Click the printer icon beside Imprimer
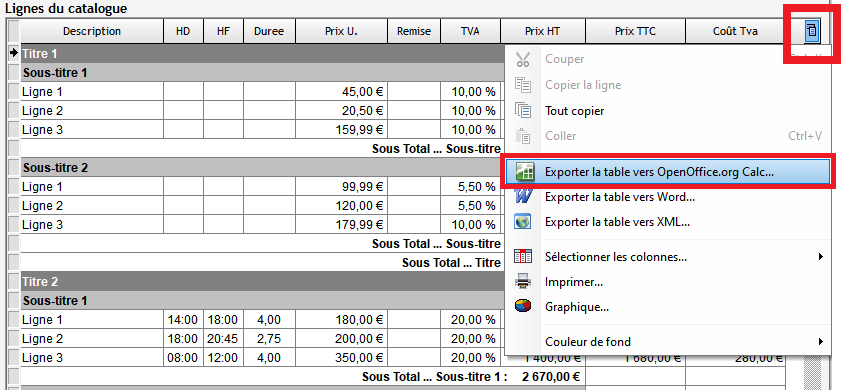The image size is (851, 390). [x=523, y=282]
